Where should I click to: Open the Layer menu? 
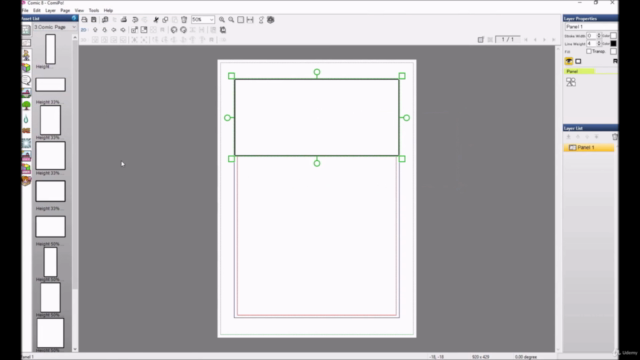click(50, 10)
